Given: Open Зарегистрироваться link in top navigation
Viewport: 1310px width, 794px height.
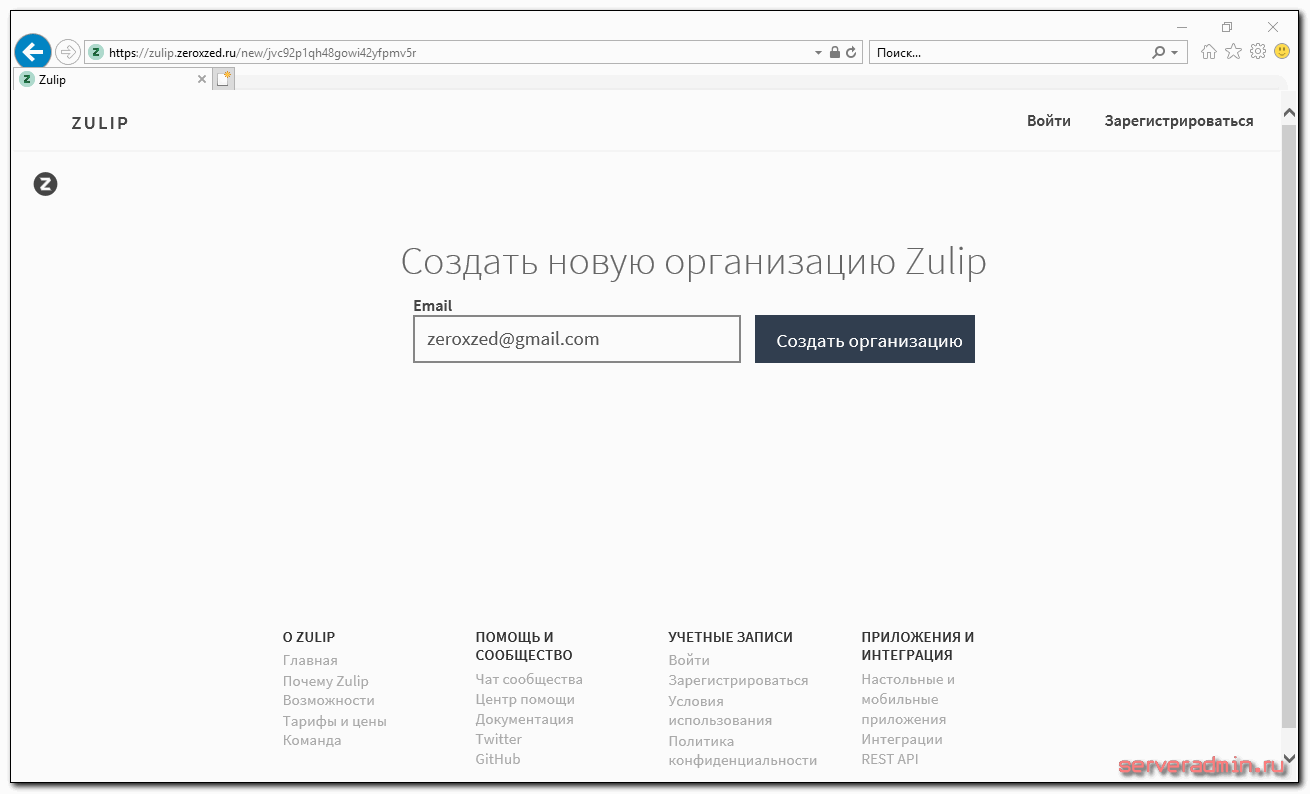Looking at the screenshot, I should 1178,121.
